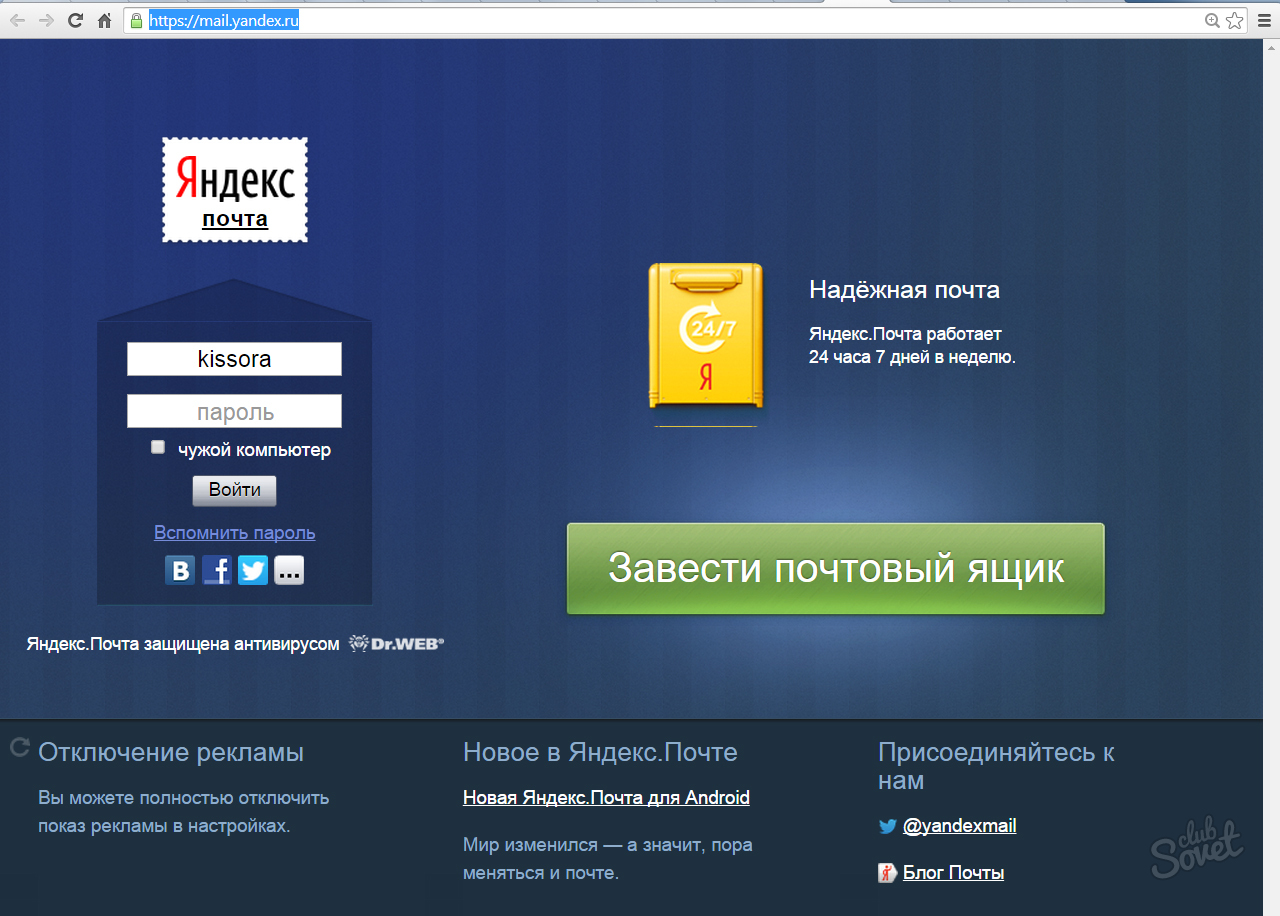Log in with the Twitter icon
Image resolution: width=1280 pixels, height=916 pixels.
pyautogui.click(x=252, y=570)
